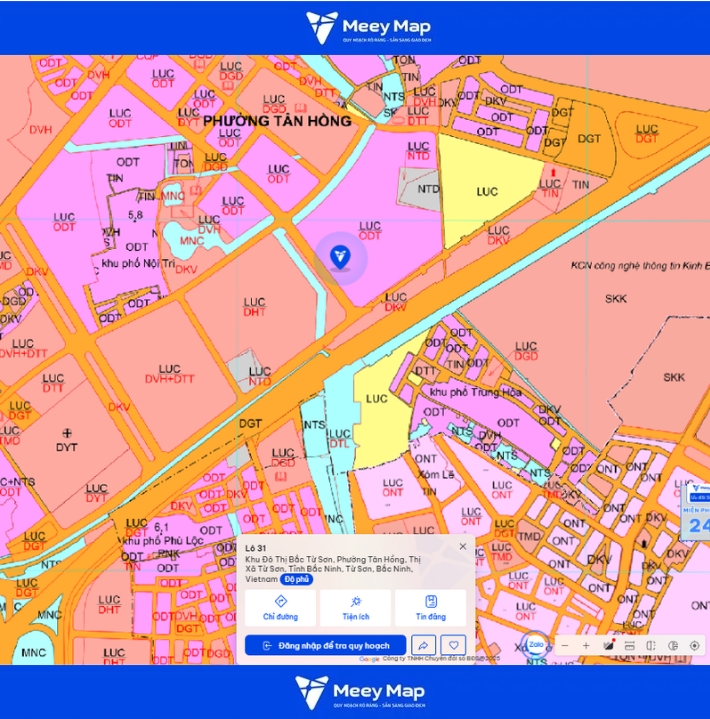Select the ruler measurement tool icon

pos(629,646)
